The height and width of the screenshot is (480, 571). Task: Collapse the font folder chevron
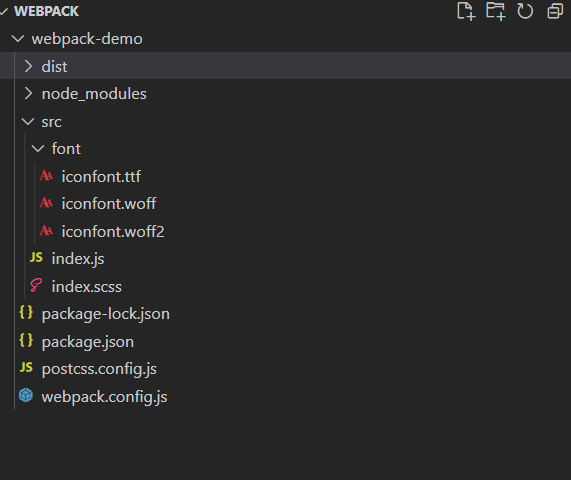point(38,149)
